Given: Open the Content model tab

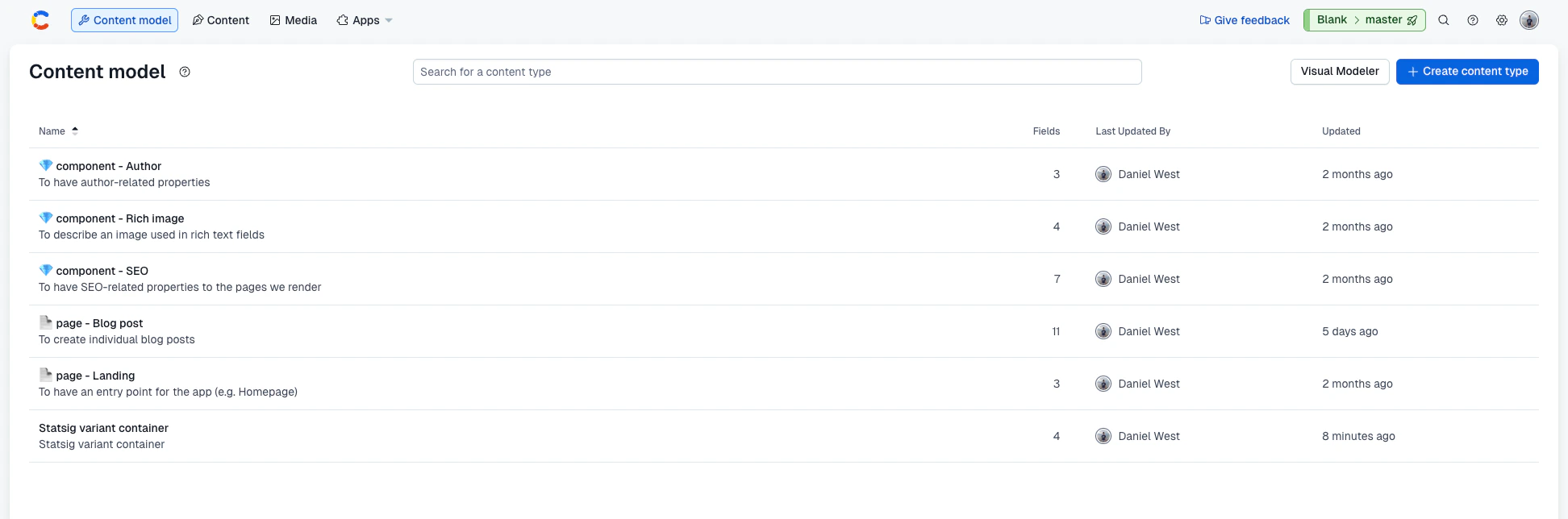Looking at the screenshot, I should pyautogui.click(x=124, y=20).
